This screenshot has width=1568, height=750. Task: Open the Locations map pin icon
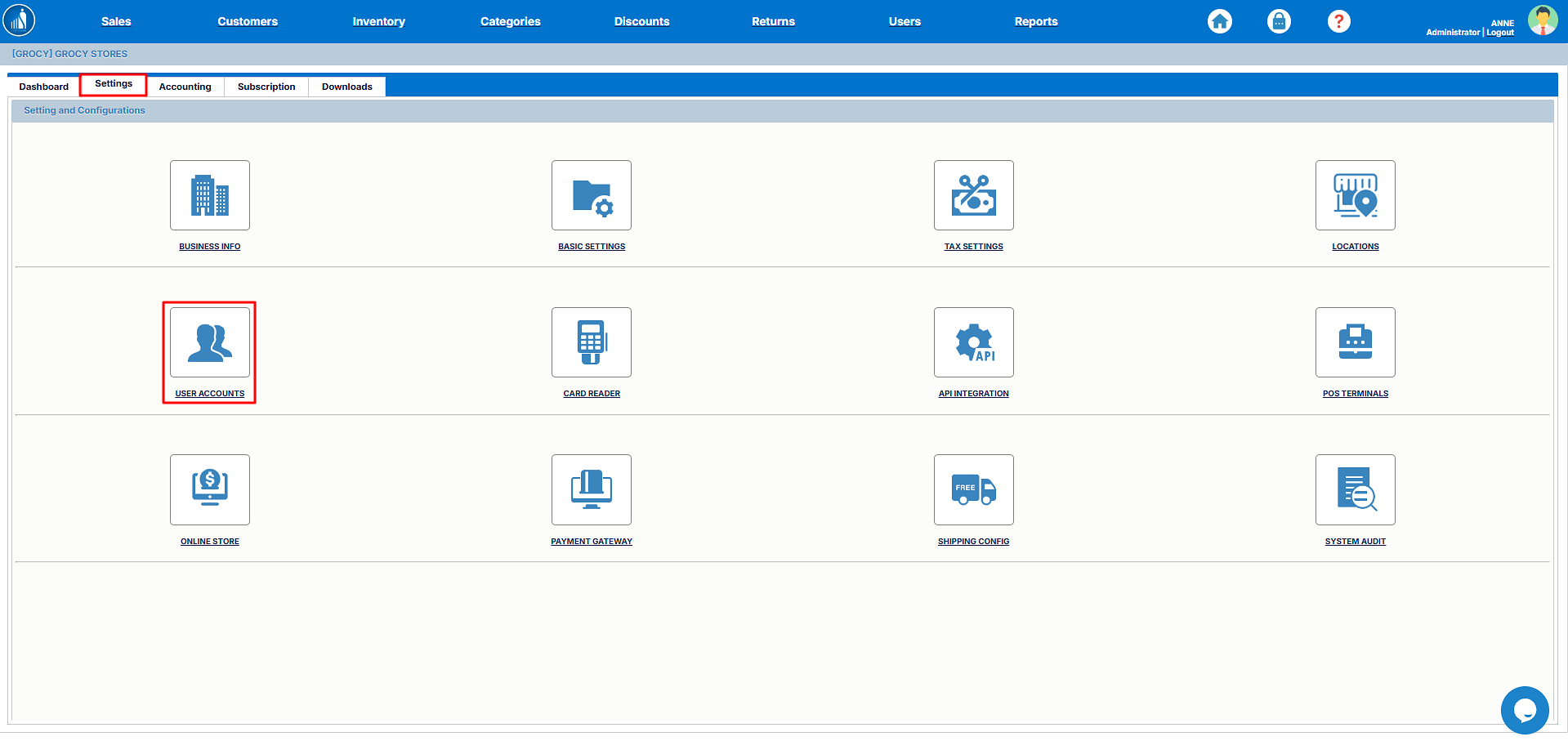pyautogui.click(x=1355, y=195)
